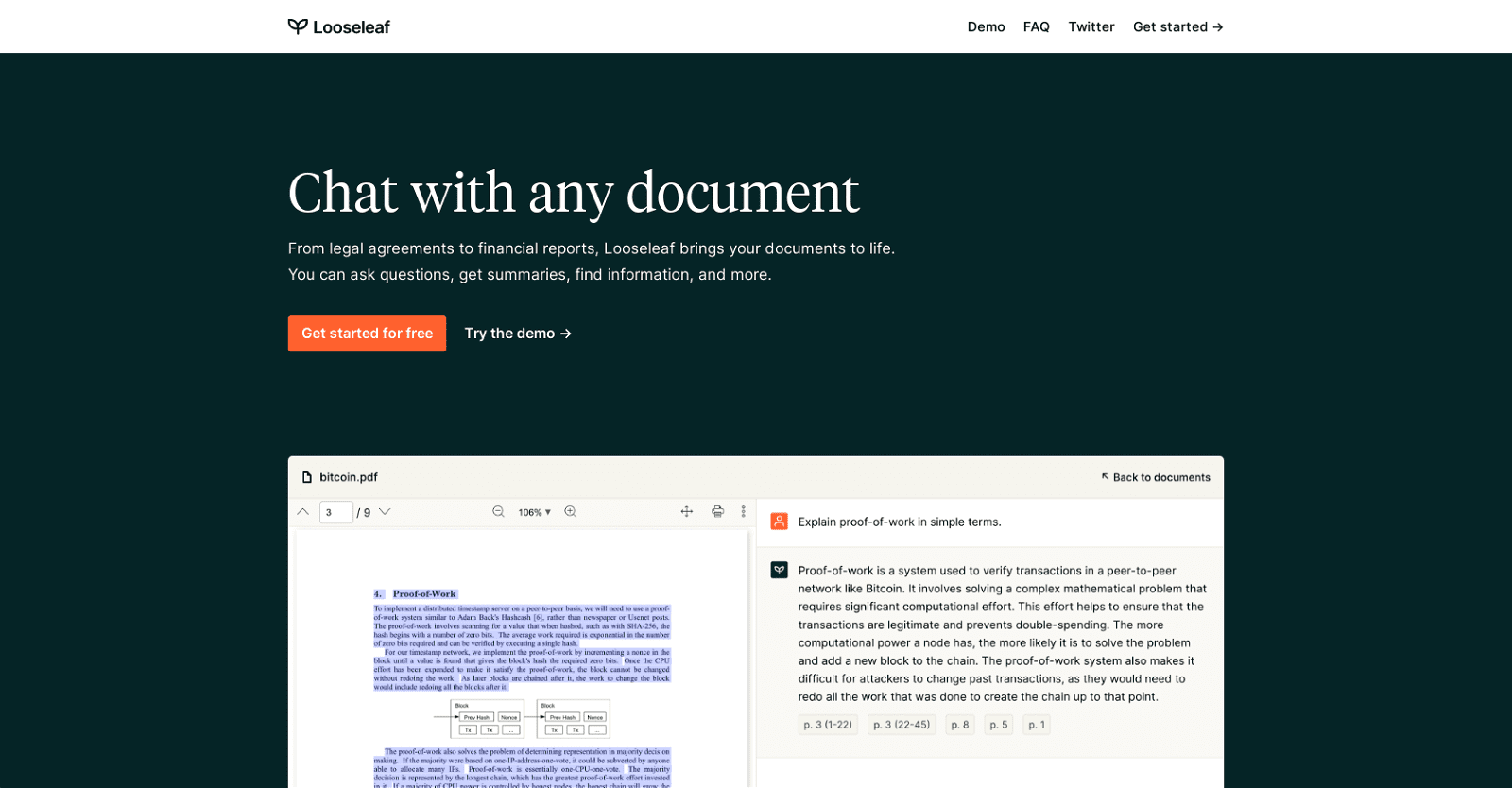Zoom out the PDF viewer
This screenshot has width=1512, height=788.
(x=498, y=512)
